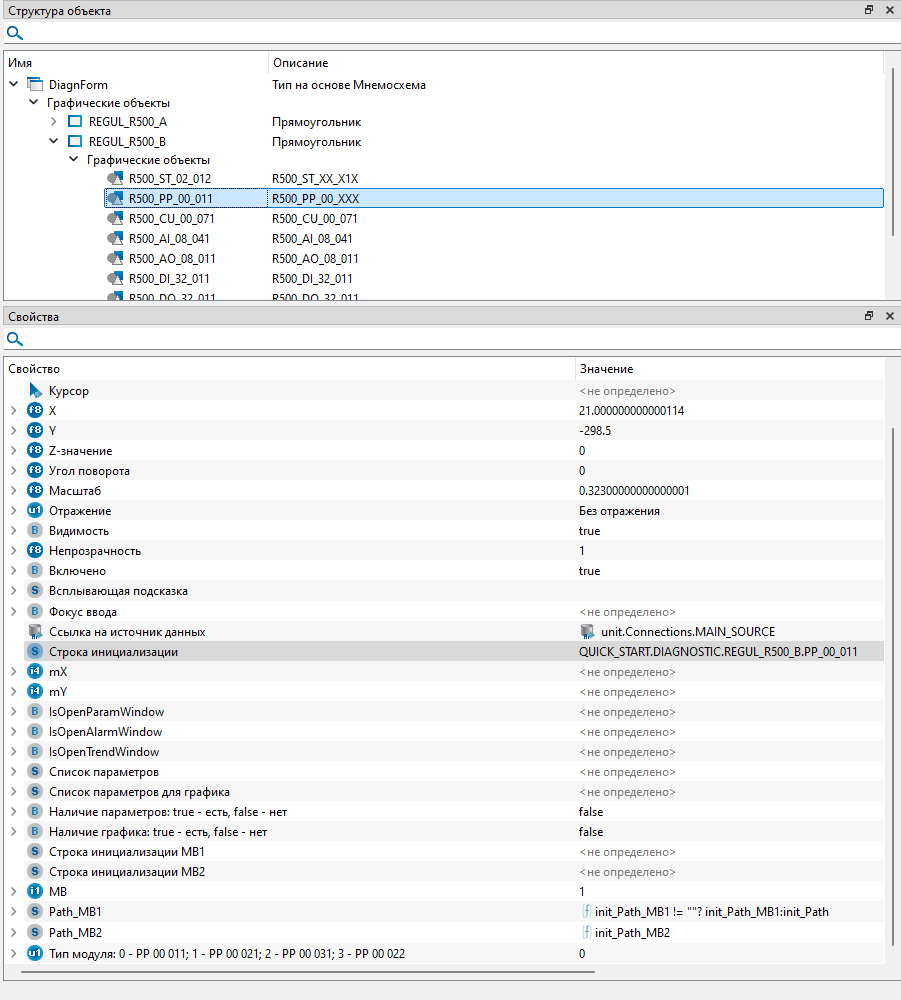Screen dimensions: 901x1000
Task: Undock the Свойства panel with float button
Action: [x=869, y=316]
